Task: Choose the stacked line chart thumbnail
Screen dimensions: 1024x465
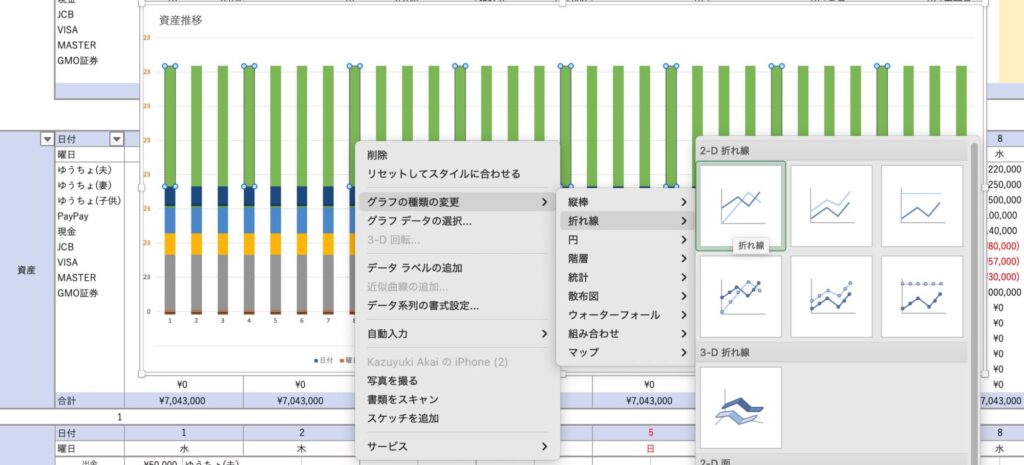Action: pos(831,204)
